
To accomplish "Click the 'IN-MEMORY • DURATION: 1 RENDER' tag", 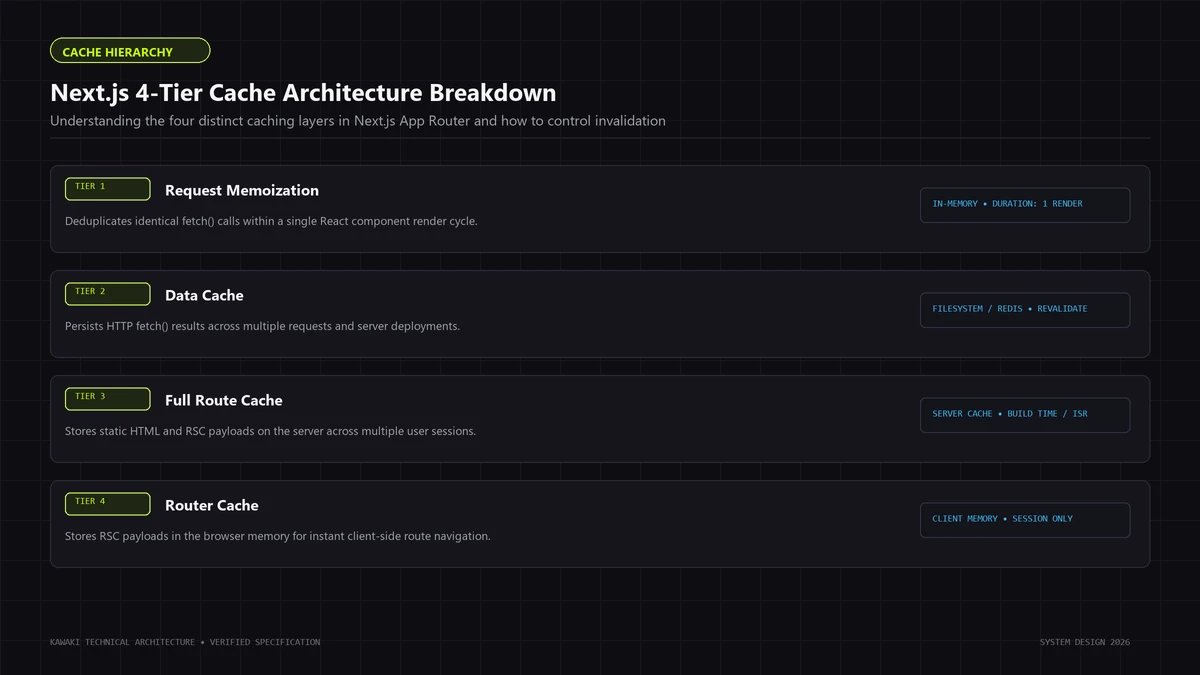I will (x=1025, y=205).
